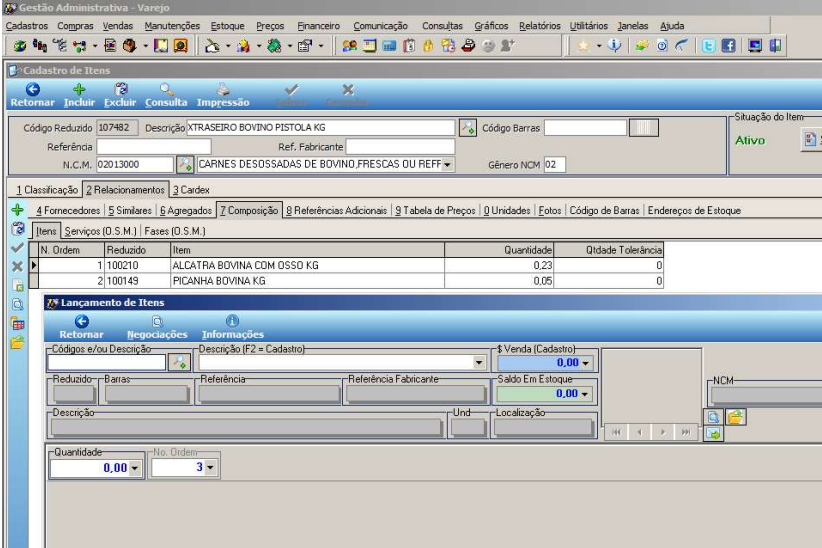Click the magnifier icon in left sidebar
The height and width of the screenshot is (548, 822).
coord(17,305)
